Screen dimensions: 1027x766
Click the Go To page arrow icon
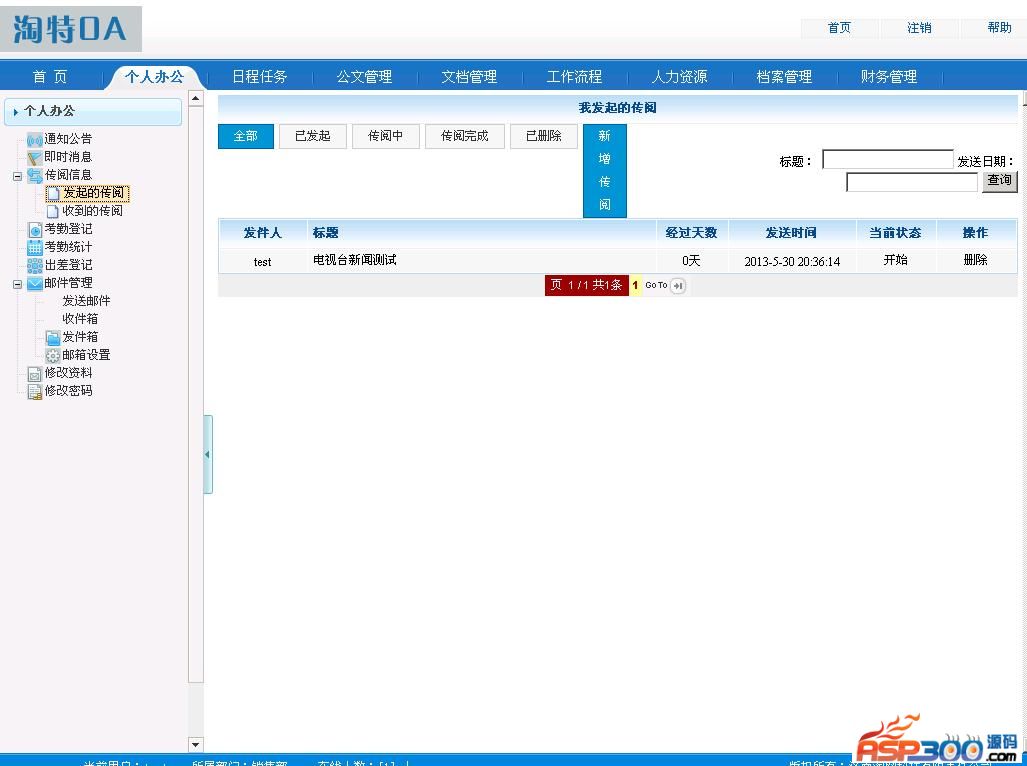678,286
